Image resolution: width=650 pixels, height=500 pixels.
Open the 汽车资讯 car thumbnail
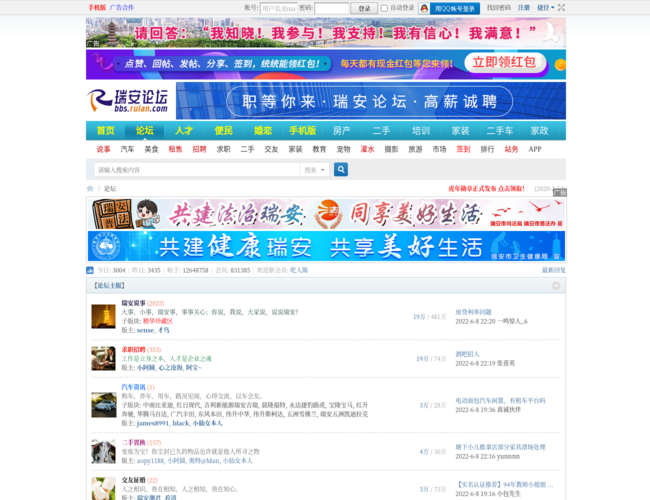click(x=104, y=405)
